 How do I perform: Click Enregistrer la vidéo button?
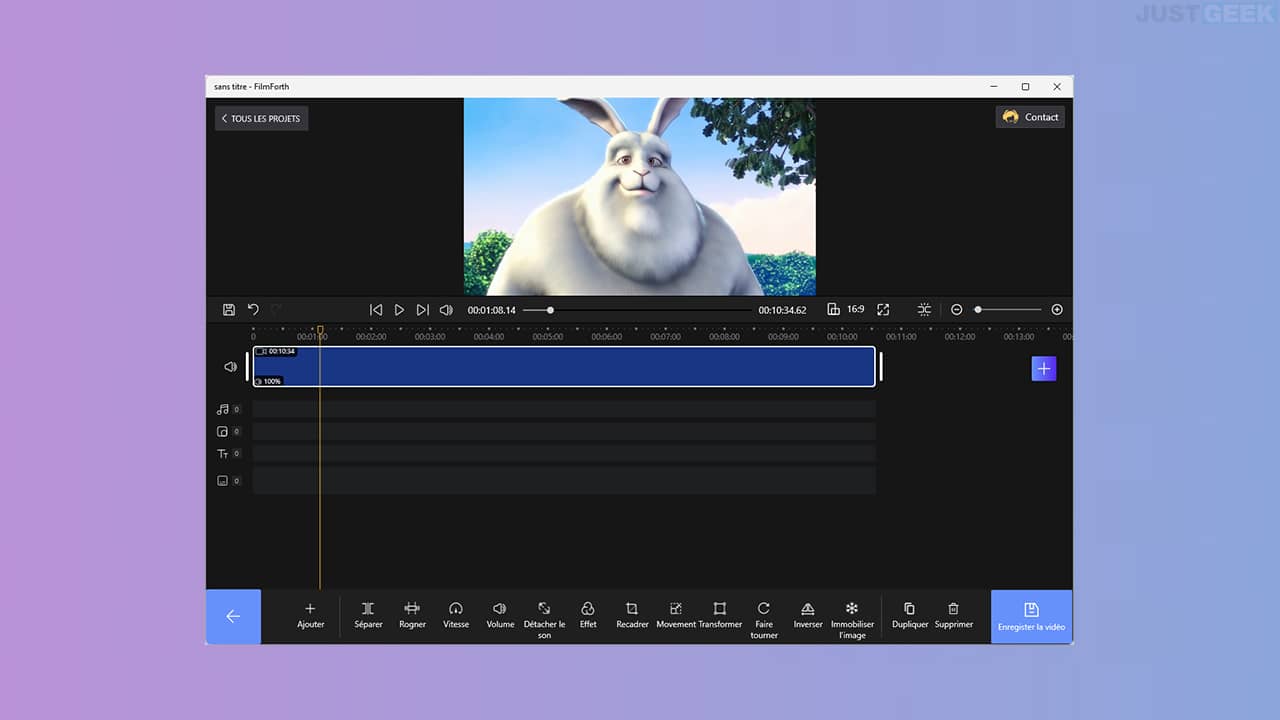point(1032,617)
